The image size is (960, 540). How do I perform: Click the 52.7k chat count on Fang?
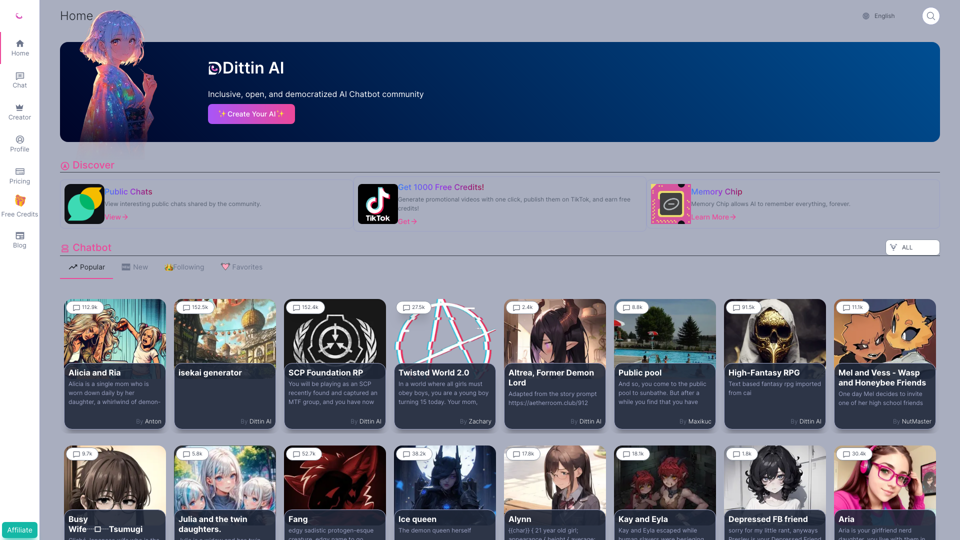304,454
